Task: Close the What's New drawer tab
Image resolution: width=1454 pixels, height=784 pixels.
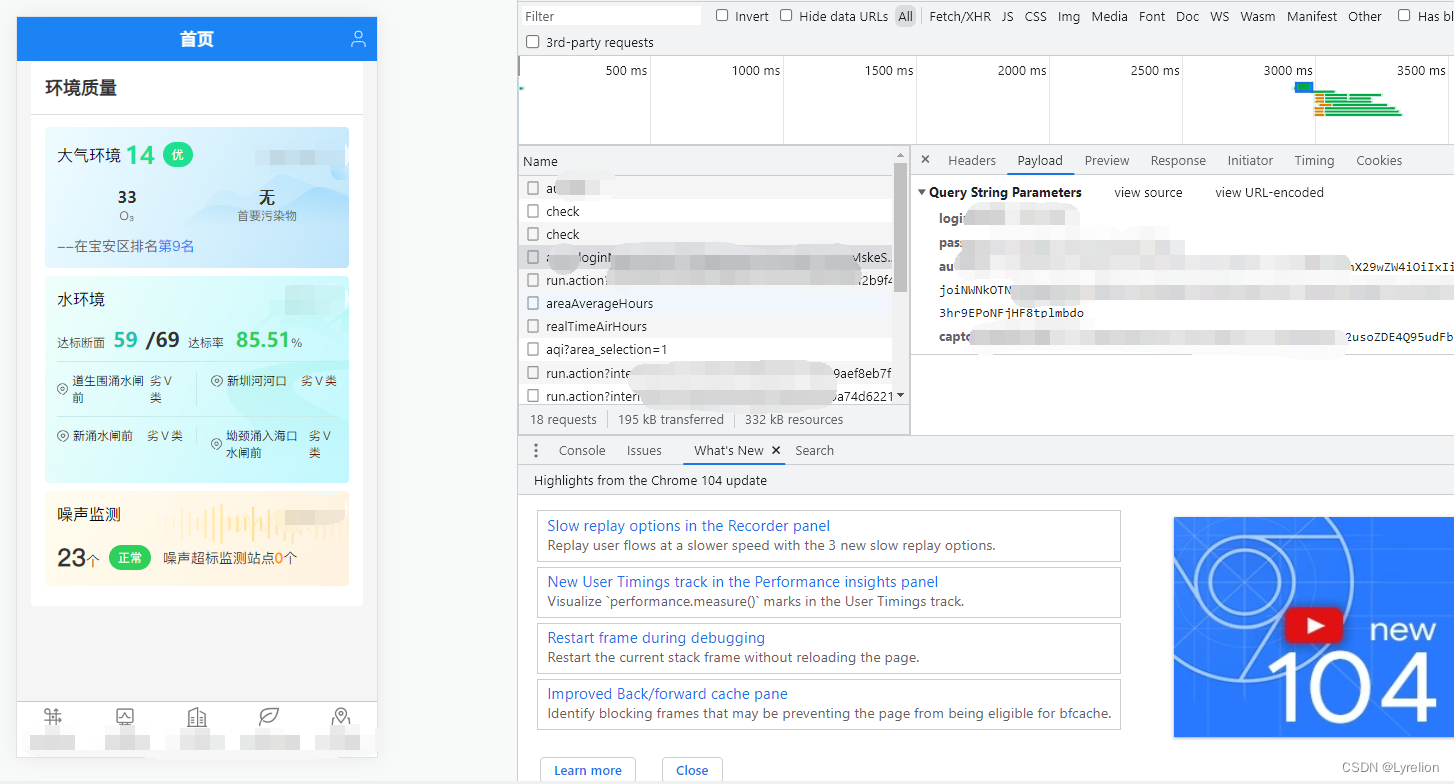Action: (776, 451)
